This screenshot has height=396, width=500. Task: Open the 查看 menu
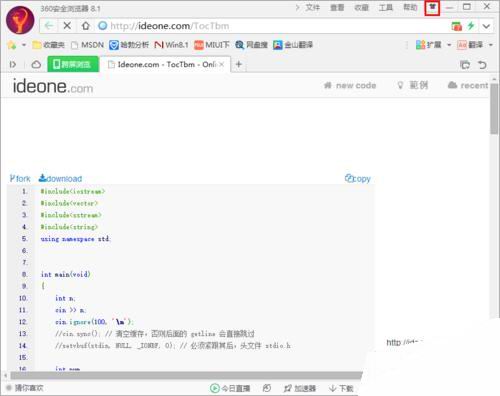[337, 7]
